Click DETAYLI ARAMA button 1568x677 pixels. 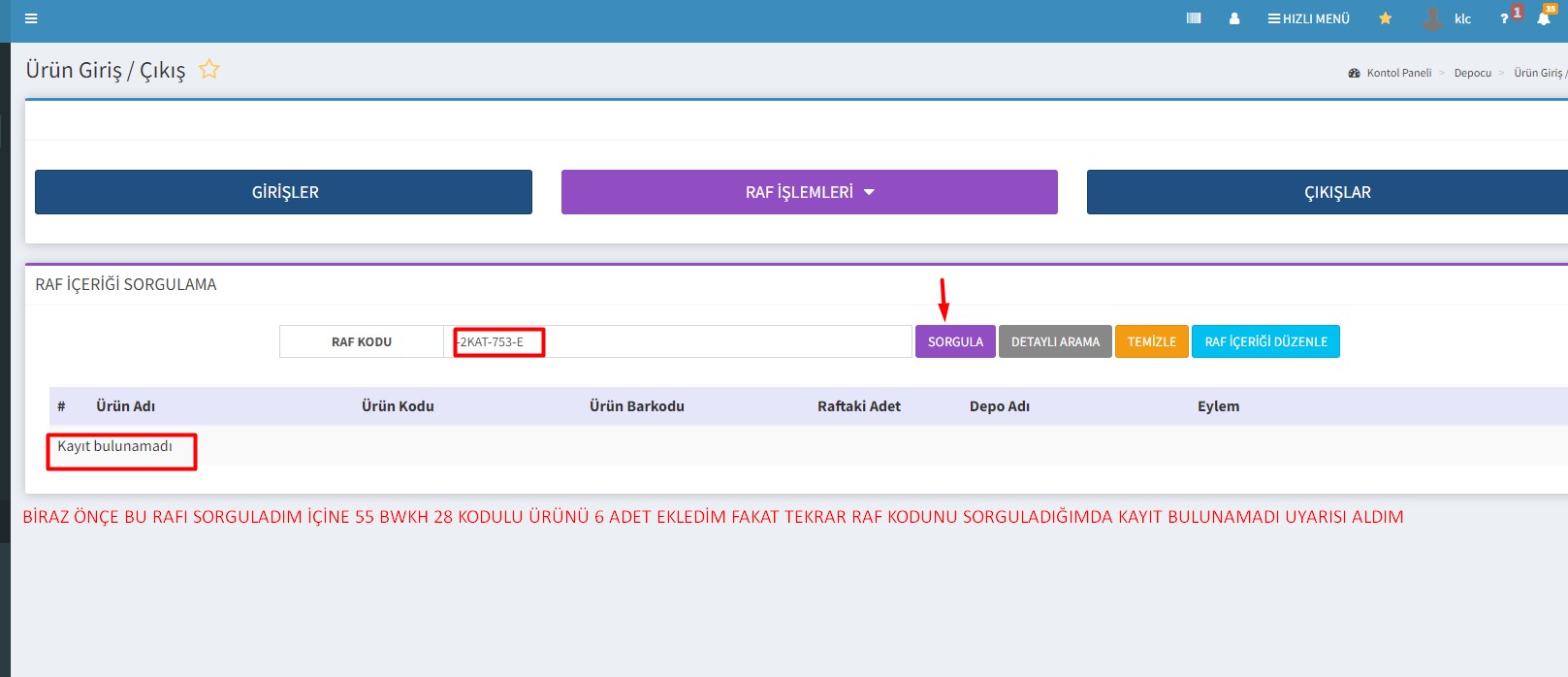1055,341
